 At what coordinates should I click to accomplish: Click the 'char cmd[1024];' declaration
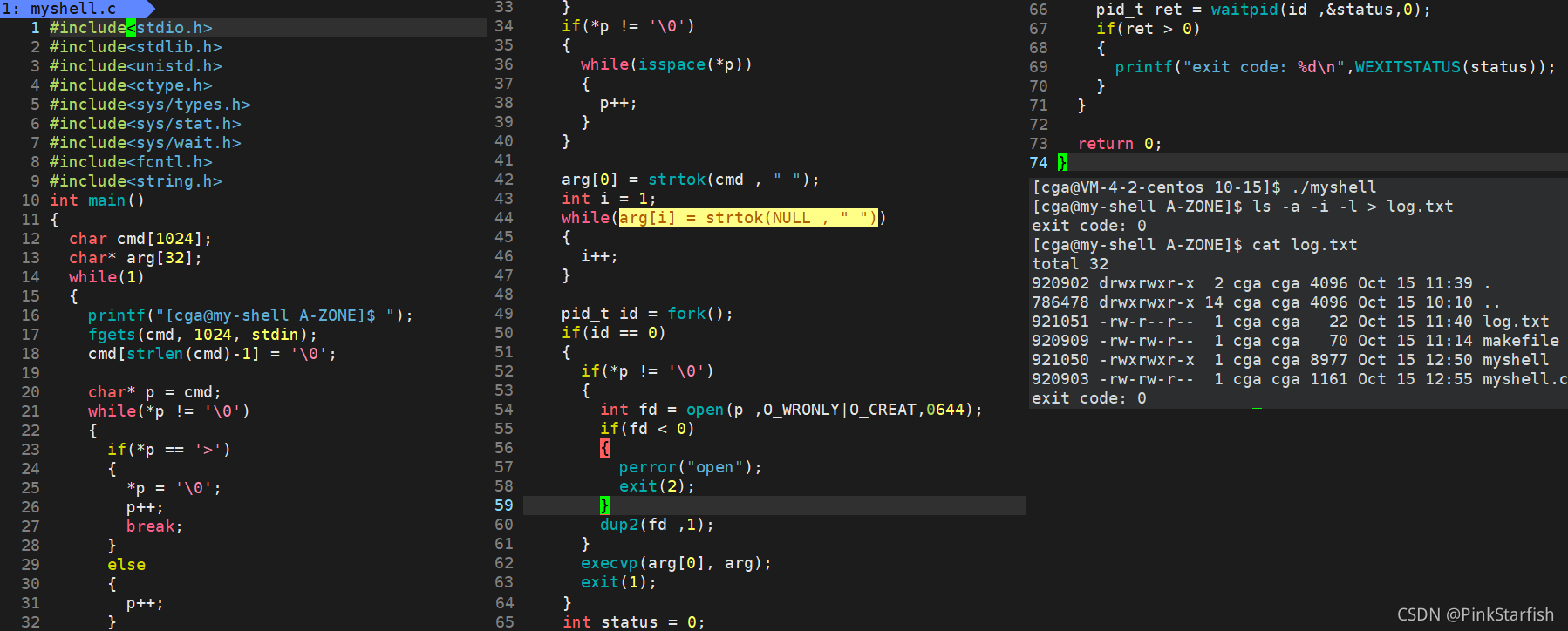point(140,239)
